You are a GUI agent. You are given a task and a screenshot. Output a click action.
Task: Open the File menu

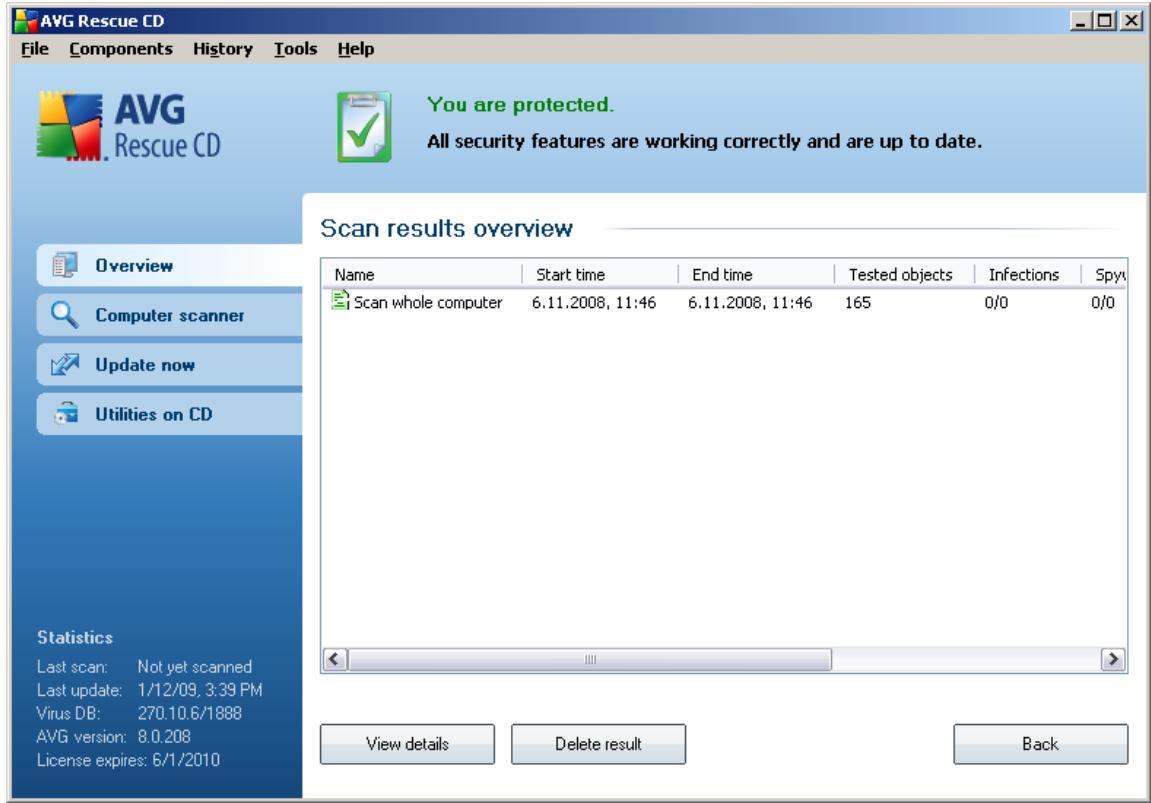click(35, 49)
